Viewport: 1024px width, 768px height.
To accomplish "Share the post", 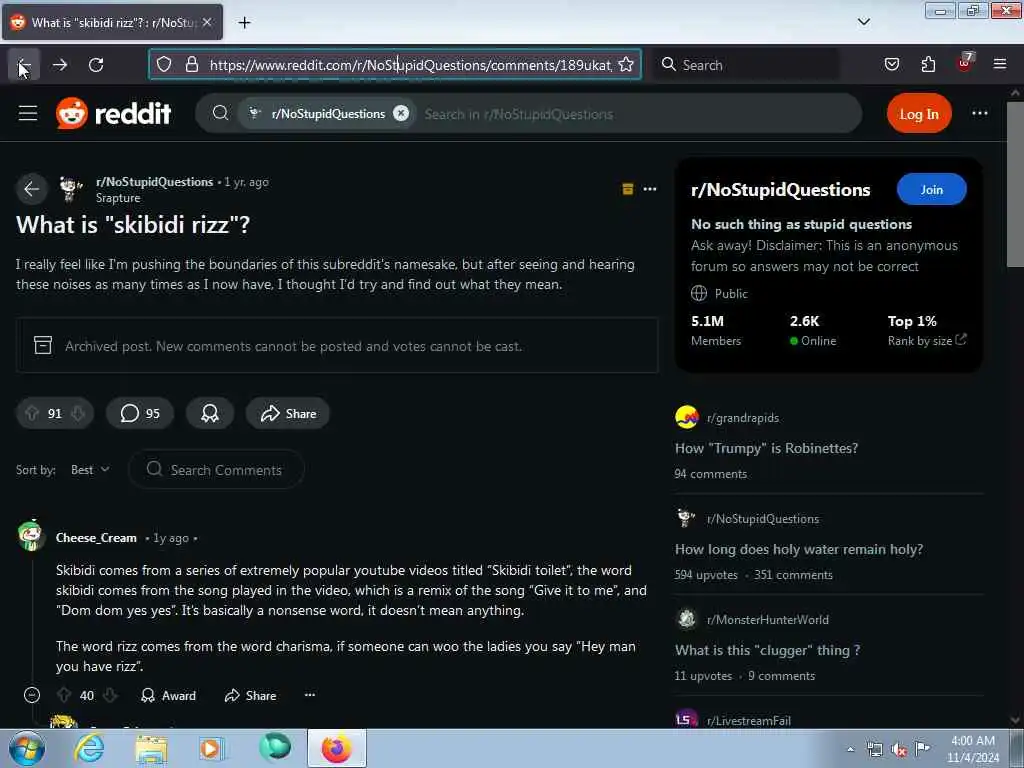I will (x=287, y=413).
